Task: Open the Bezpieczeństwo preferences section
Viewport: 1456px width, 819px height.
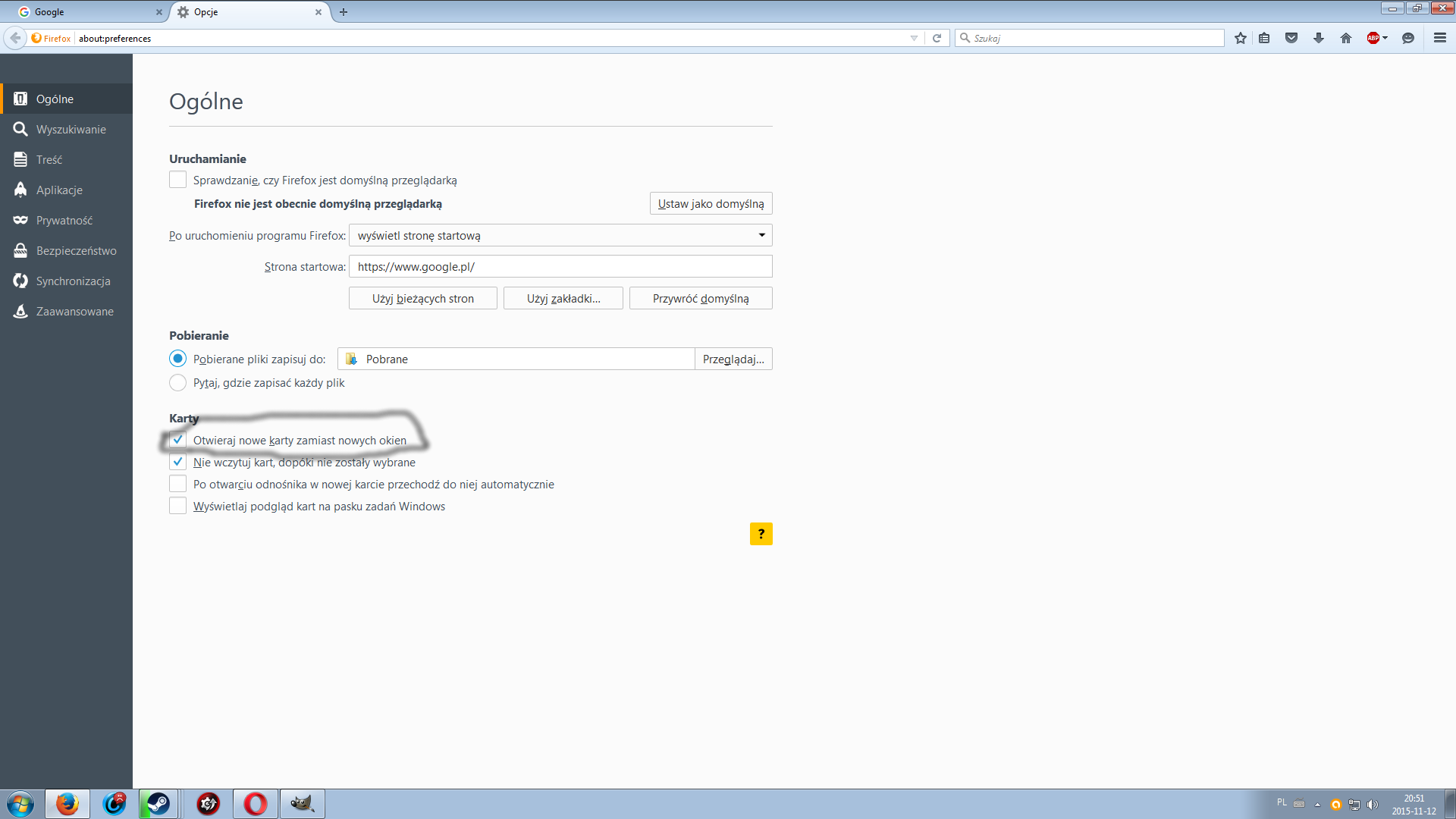Action: [x=67, y=250]
